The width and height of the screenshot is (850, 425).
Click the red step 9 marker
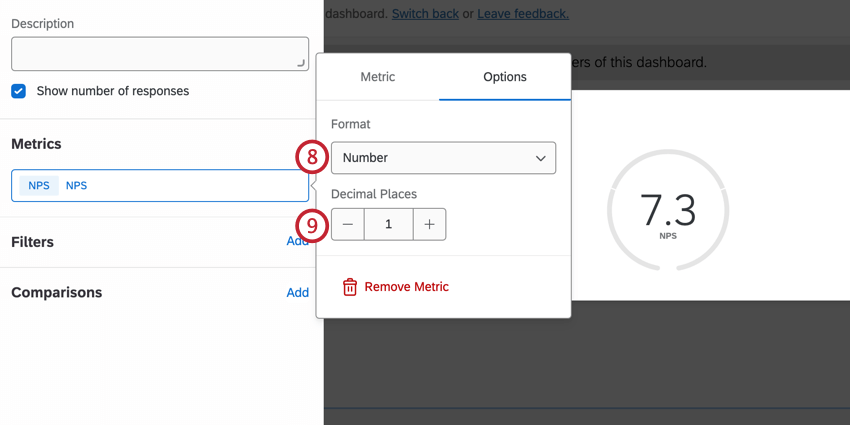click(x=312, y=225)
